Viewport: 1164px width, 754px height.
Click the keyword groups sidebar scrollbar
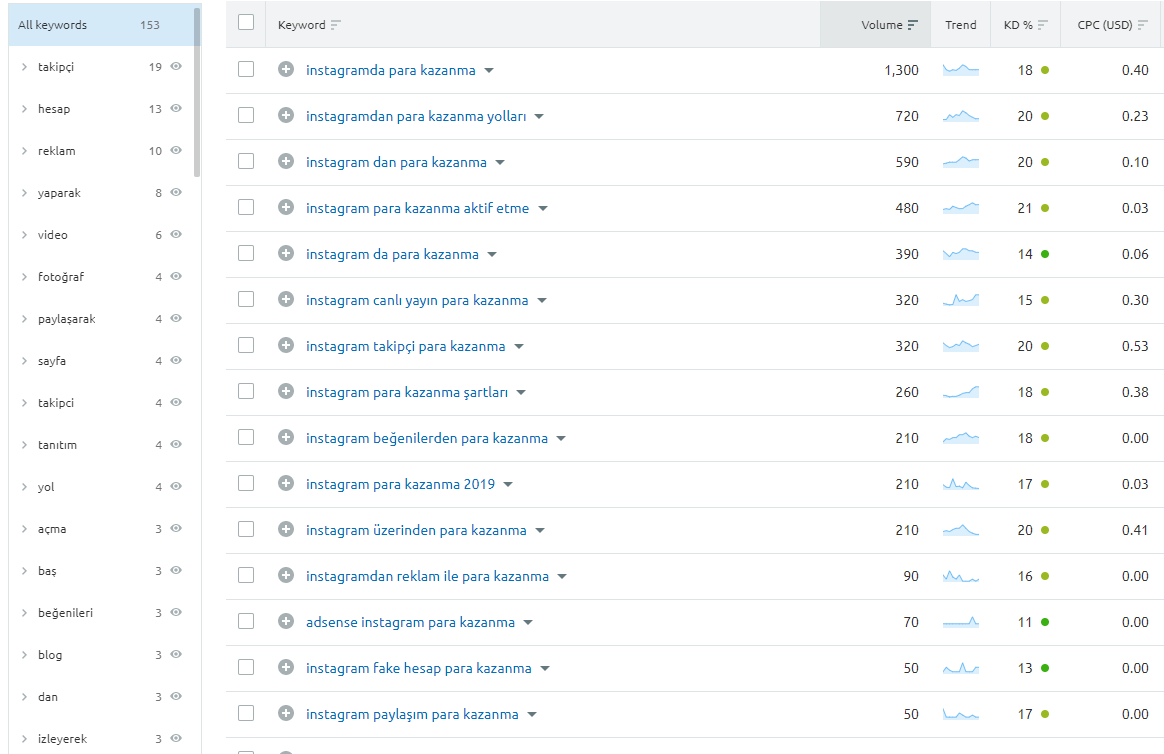pos(197,93)
